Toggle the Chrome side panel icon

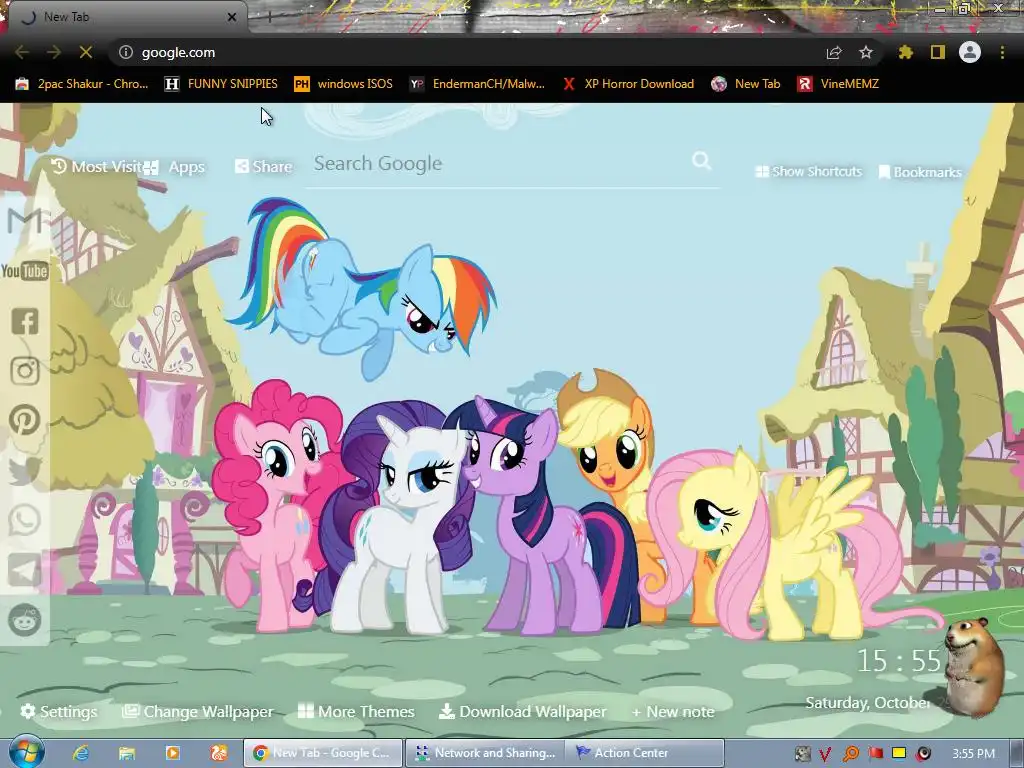938,52
